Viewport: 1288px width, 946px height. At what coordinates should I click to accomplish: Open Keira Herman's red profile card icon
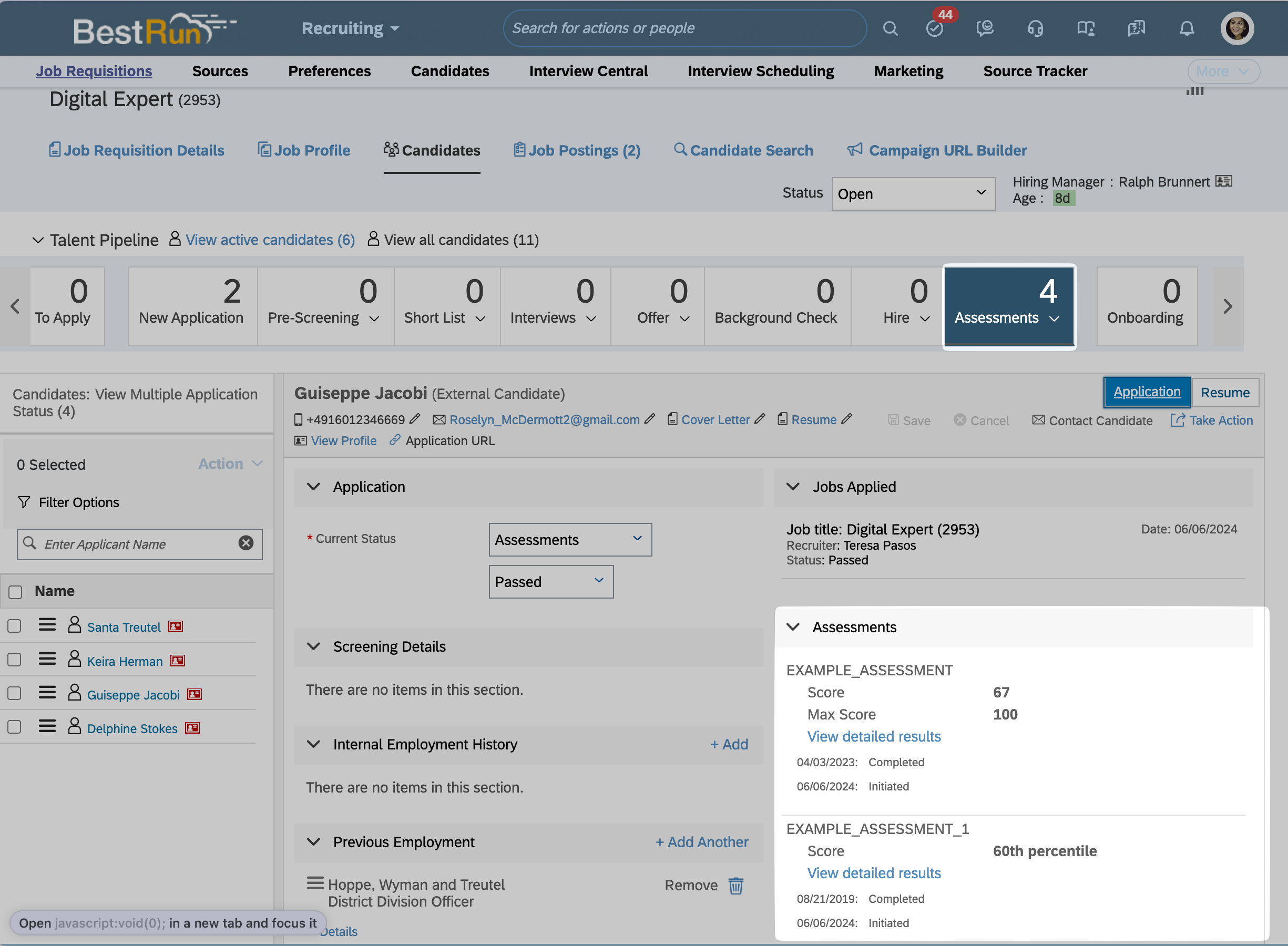[x=178, y=661]
